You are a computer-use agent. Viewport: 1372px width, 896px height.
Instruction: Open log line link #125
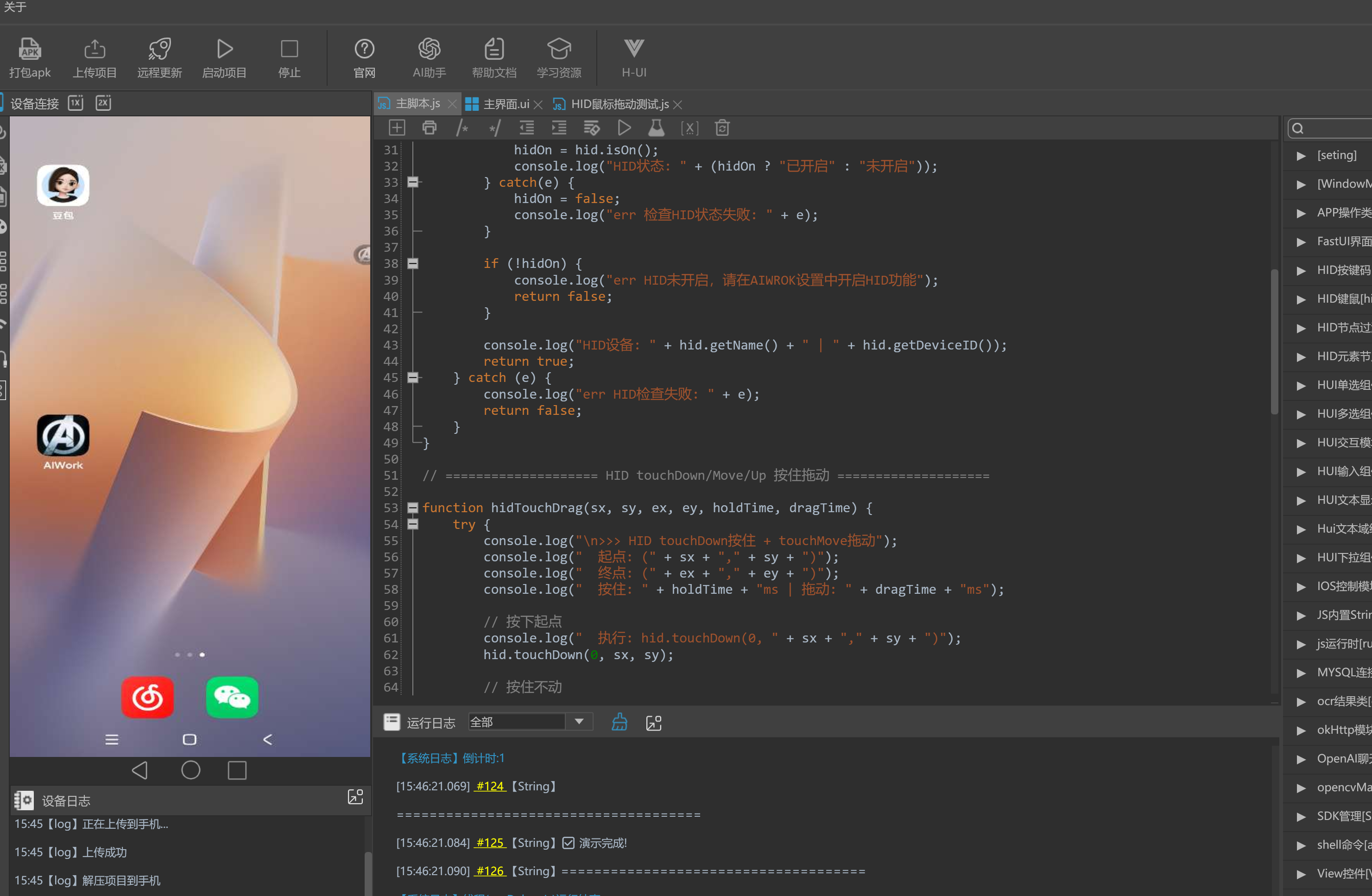click(x=490, y=842)
